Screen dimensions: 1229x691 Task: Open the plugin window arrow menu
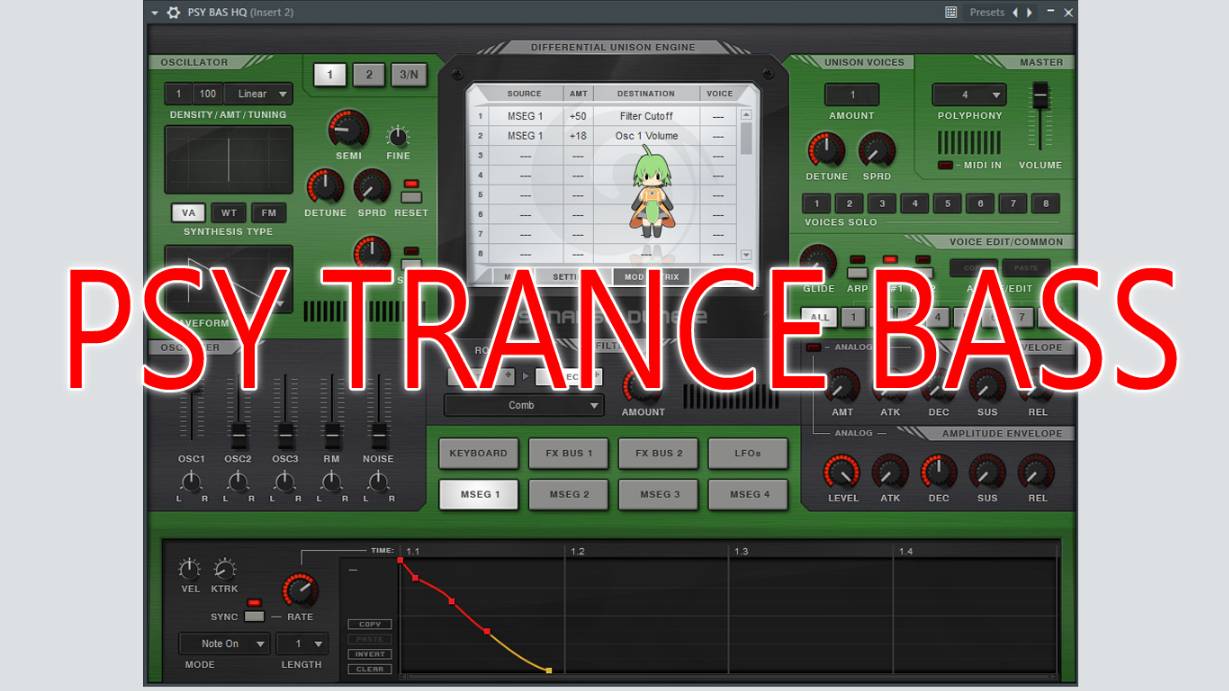[155, 13]
